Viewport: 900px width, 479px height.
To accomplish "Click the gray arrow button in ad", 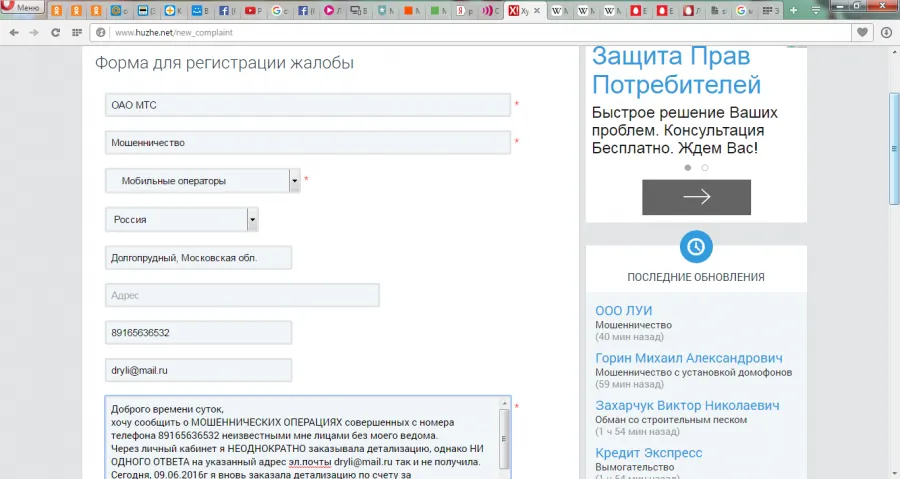I will coord(696,197).
